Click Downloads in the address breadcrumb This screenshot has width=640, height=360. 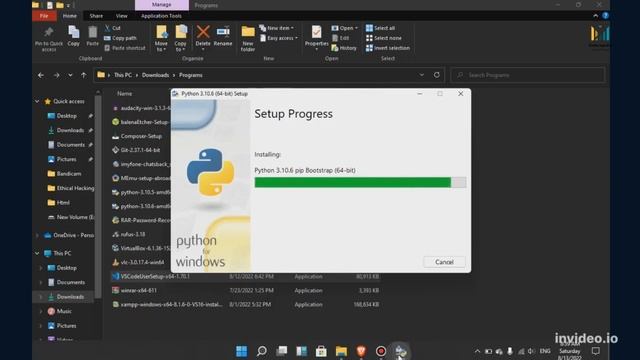click(156, 75)
